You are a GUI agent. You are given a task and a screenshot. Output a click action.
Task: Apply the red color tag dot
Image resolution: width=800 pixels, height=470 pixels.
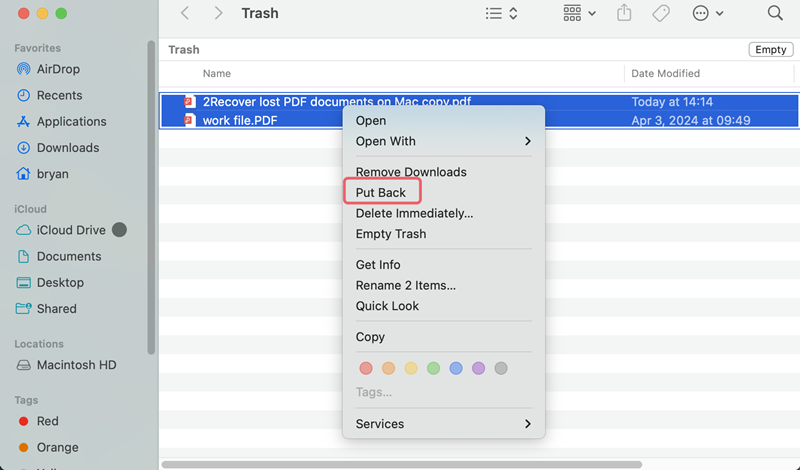[x=365, y=368]
